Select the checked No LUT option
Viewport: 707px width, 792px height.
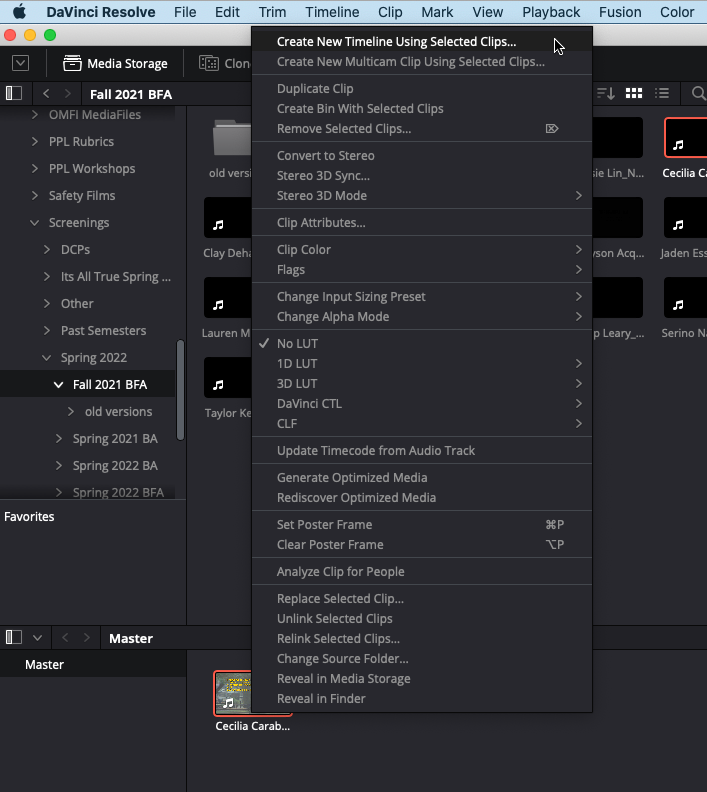tap(422, 343)
